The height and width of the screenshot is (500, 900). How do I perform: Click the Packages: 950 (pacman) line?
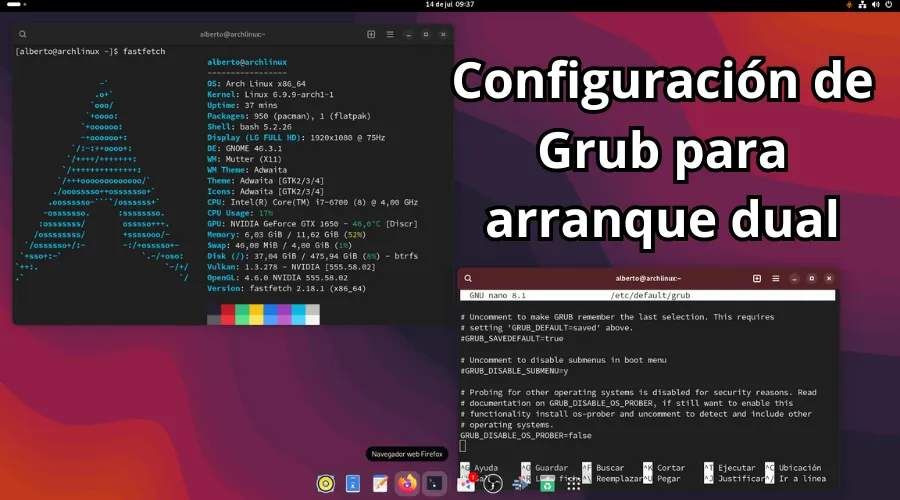click(x=289, y=116)
